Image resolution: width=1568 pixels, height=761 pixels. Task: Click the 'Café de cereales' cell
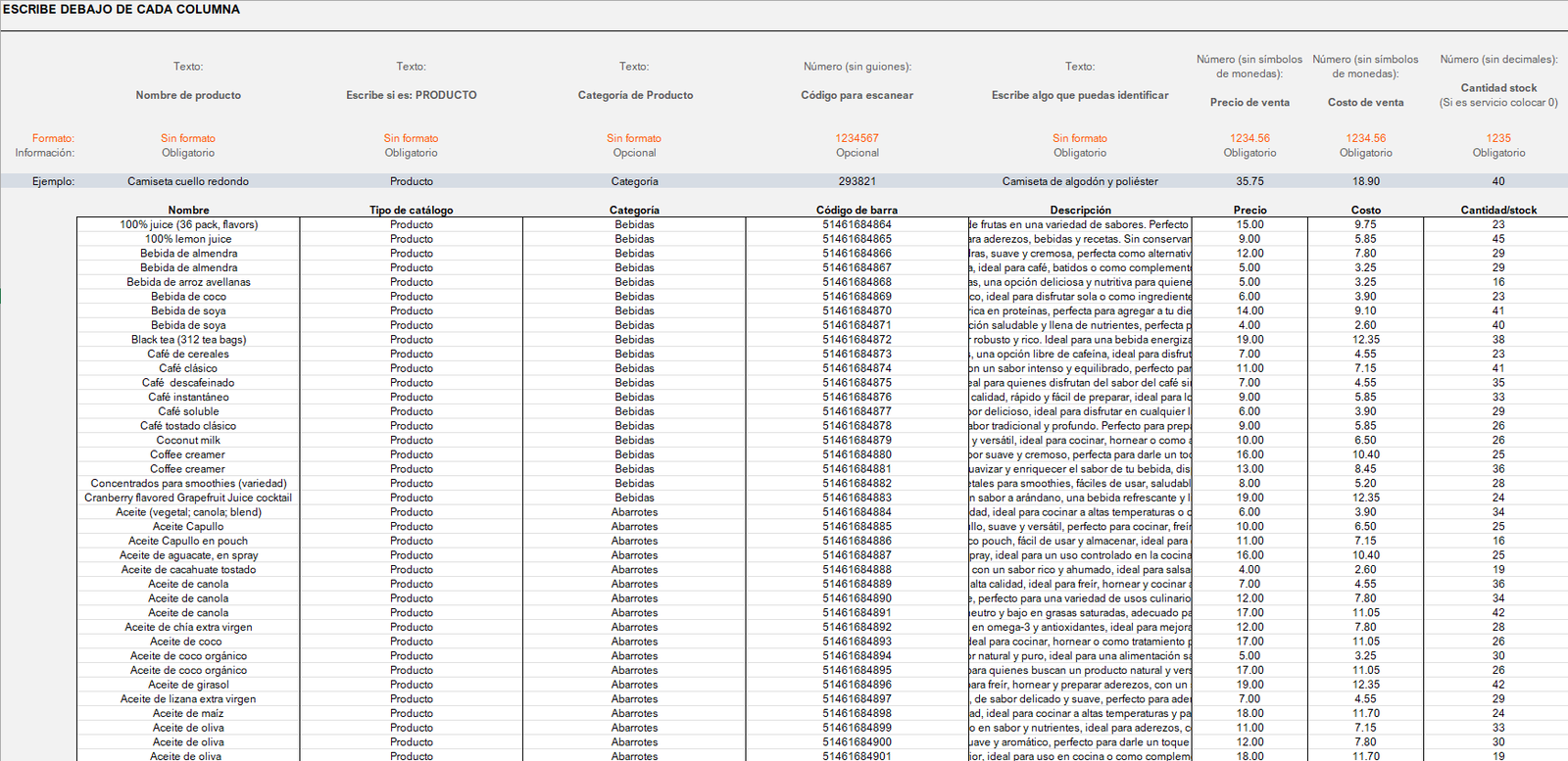click(x=188, y=354)
